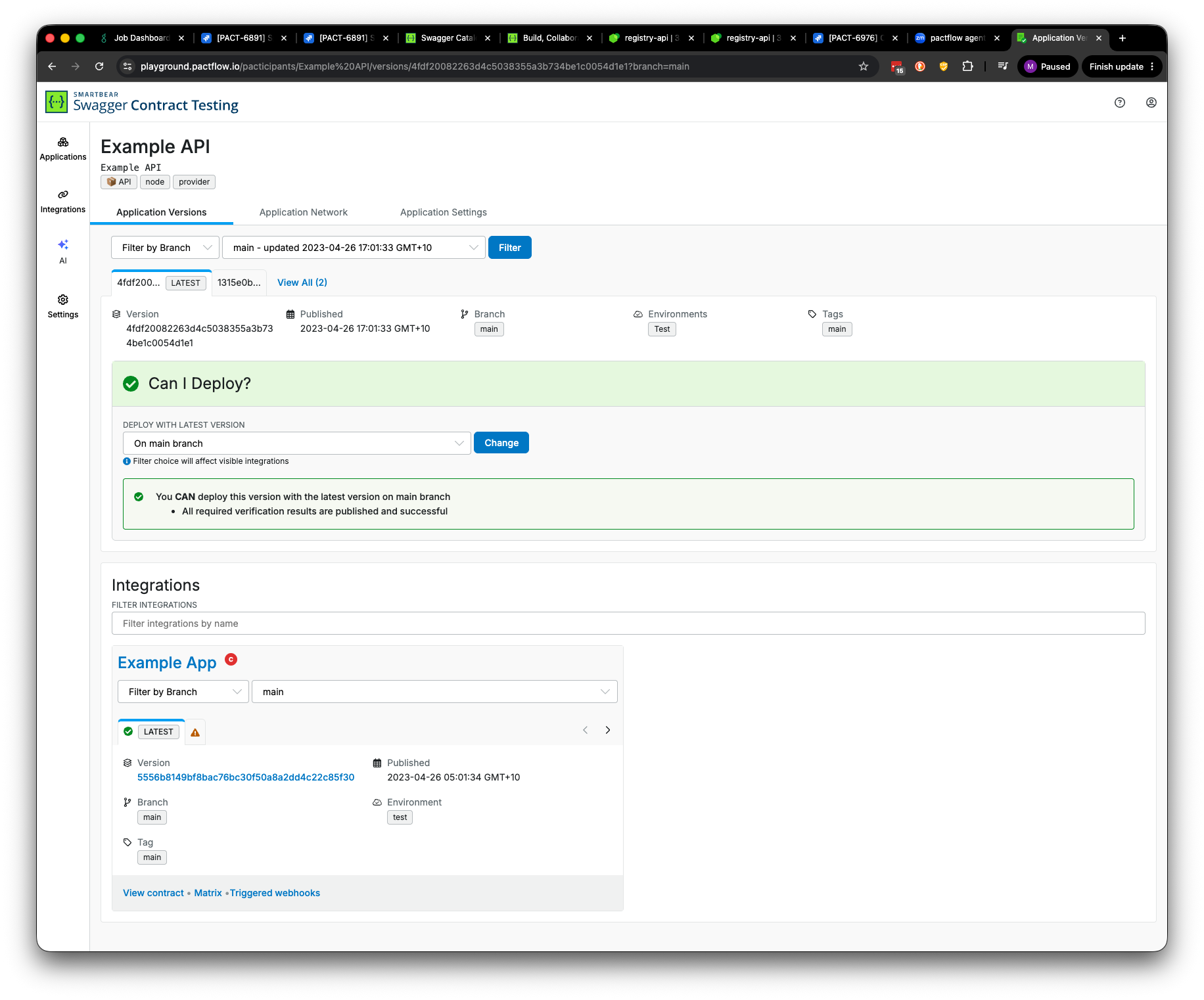1204x1000 pixels.
Task: Click the Test environment badge
Action: coord(662,329)
